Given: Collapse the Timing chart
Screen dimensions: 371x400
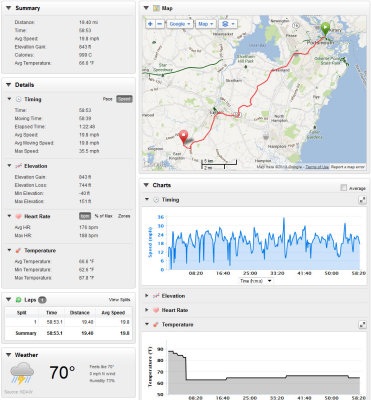Looking at the screenshot, I should (147, 199).
